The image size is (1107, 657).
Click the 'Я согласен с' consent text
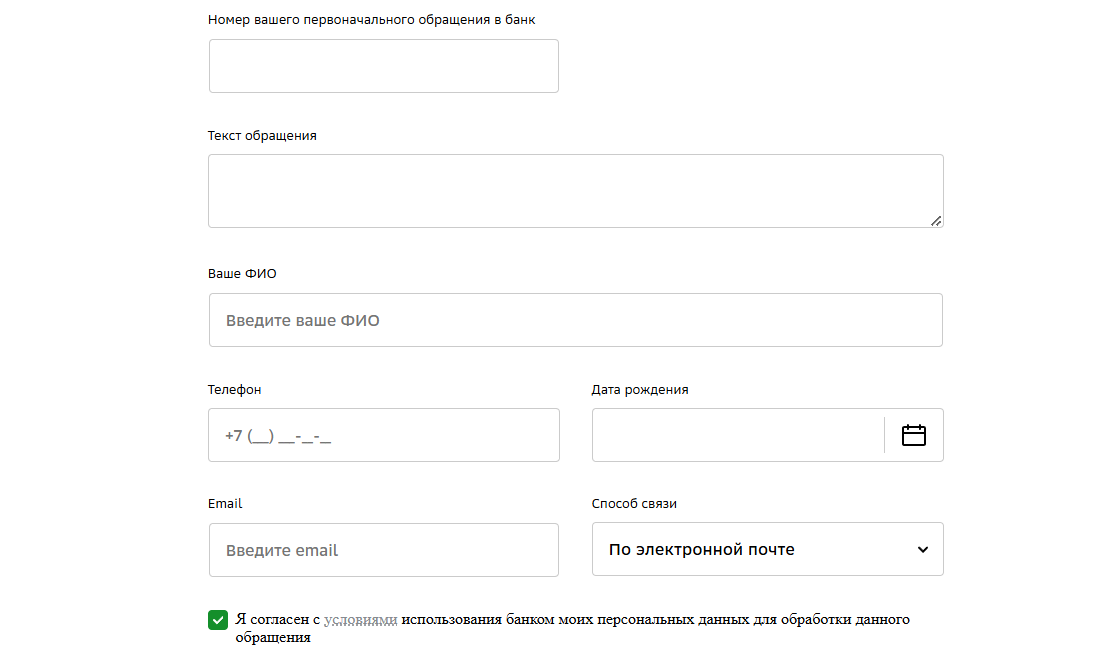coord(278,620)
